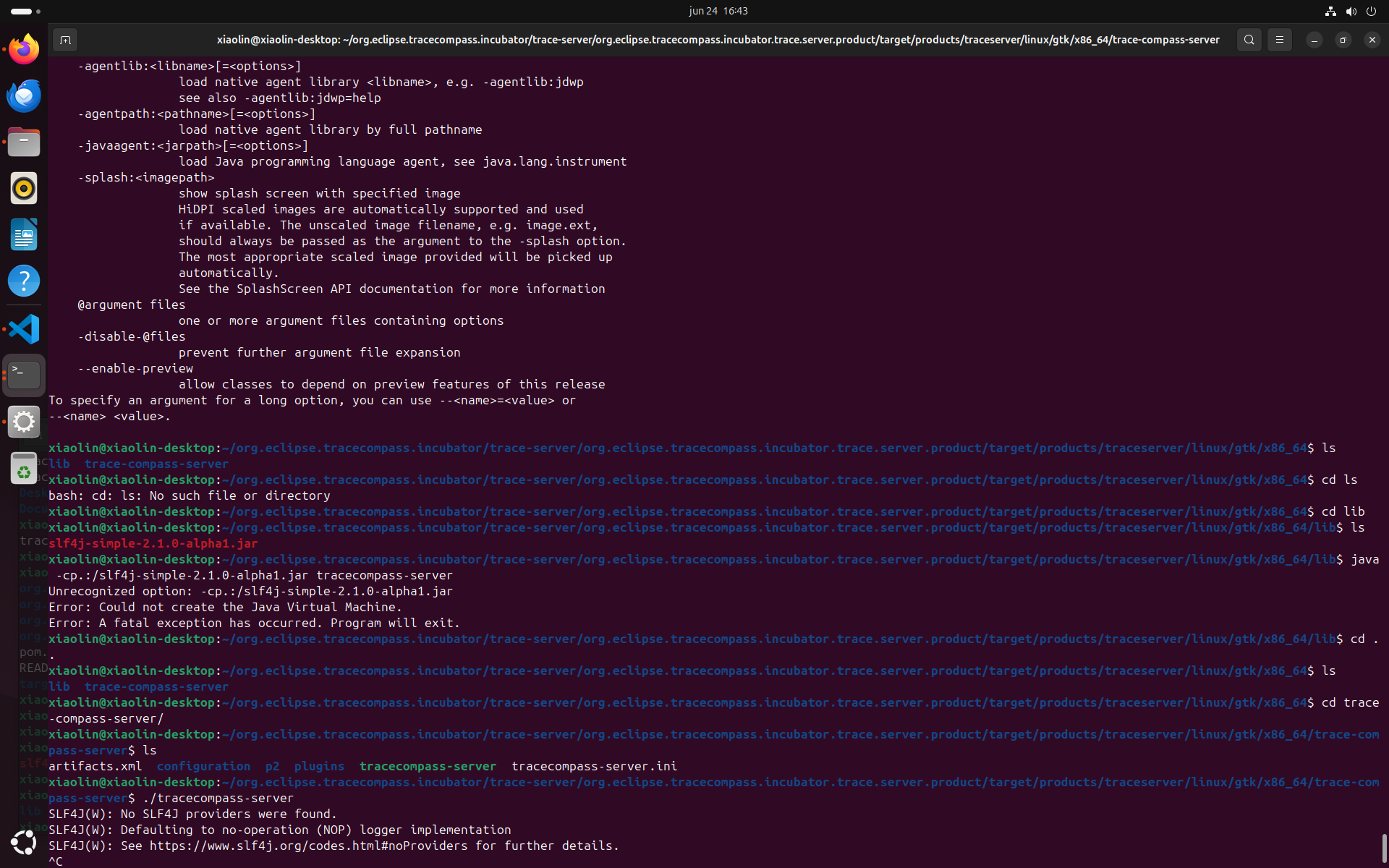The image size is (1389, 868).
Task: Open the Help application icon
Action: tap(24, 281)
